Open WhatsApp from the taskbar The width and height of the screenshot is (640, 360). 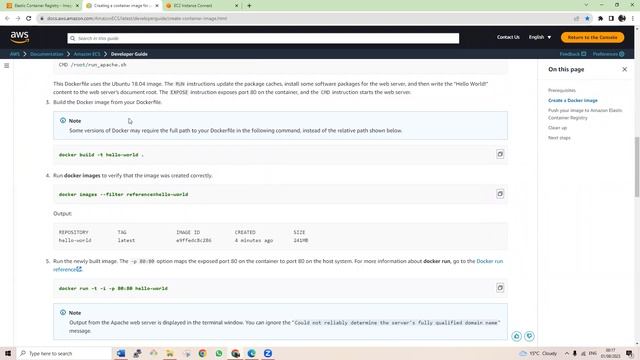point(219,353)
